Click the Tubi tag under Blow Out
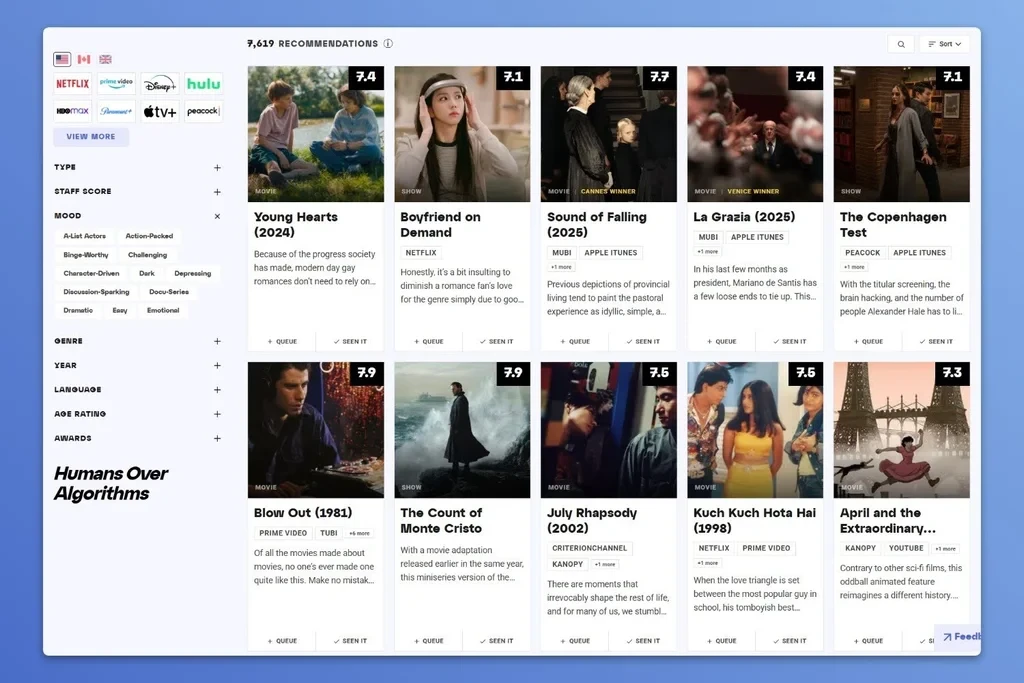1024x683 pixels. point(328,533)
